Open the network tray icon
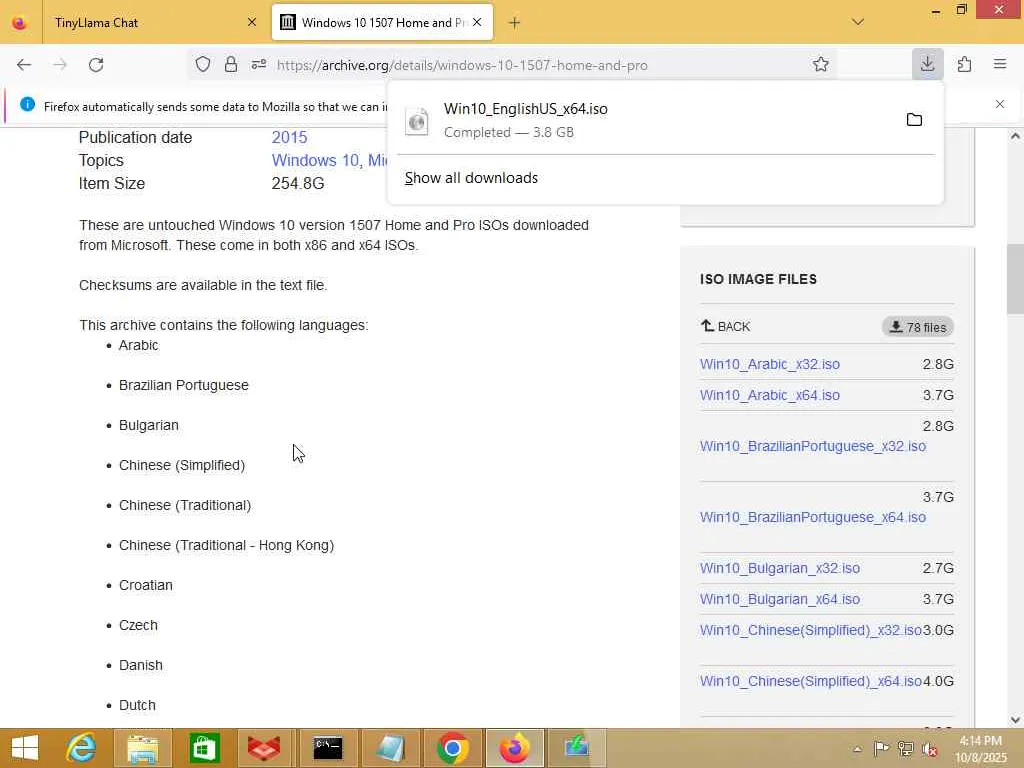 click(x=906, y=749)
